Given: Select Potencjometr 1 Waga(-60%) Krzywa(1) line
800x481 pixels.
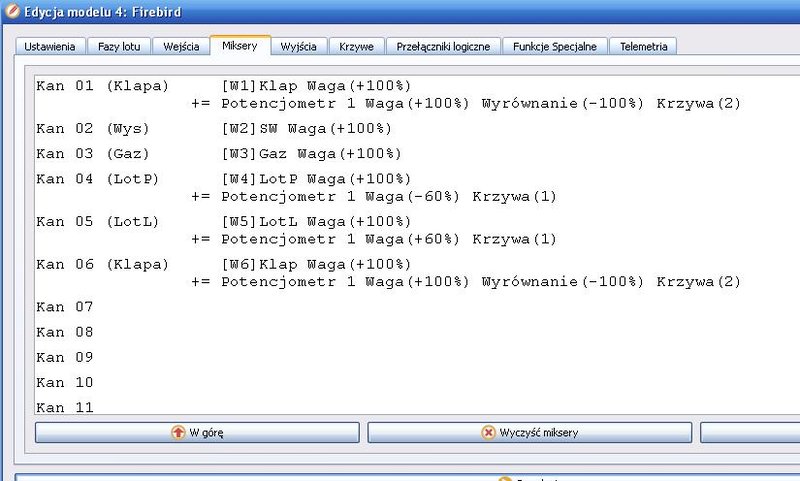Looking at the screenshot, I should (x=373, y=196).
